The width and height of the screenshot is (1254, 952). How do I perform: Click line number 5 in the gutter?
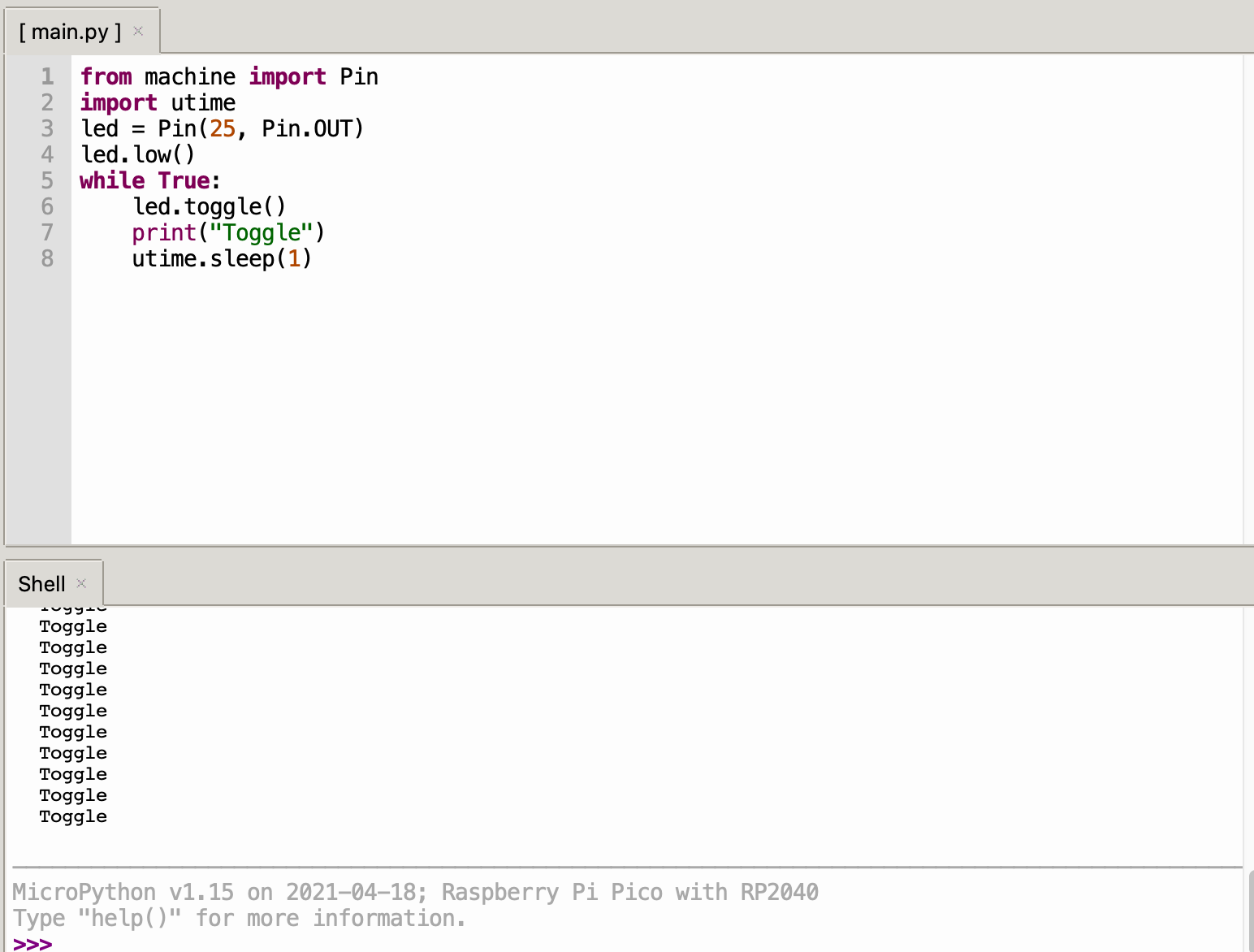tap(47, 180)
